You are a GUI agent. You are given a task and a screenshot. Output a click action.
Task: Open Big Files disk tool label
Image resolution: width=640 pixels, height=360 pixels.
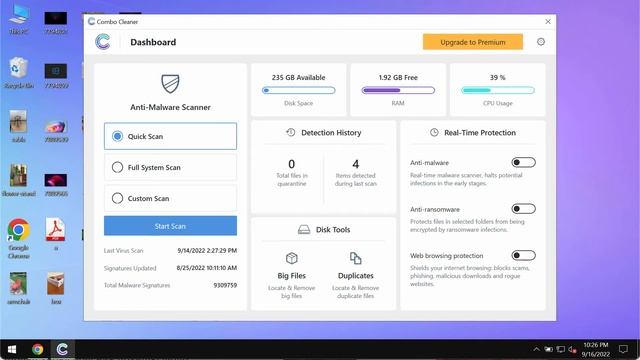(291, 276)
